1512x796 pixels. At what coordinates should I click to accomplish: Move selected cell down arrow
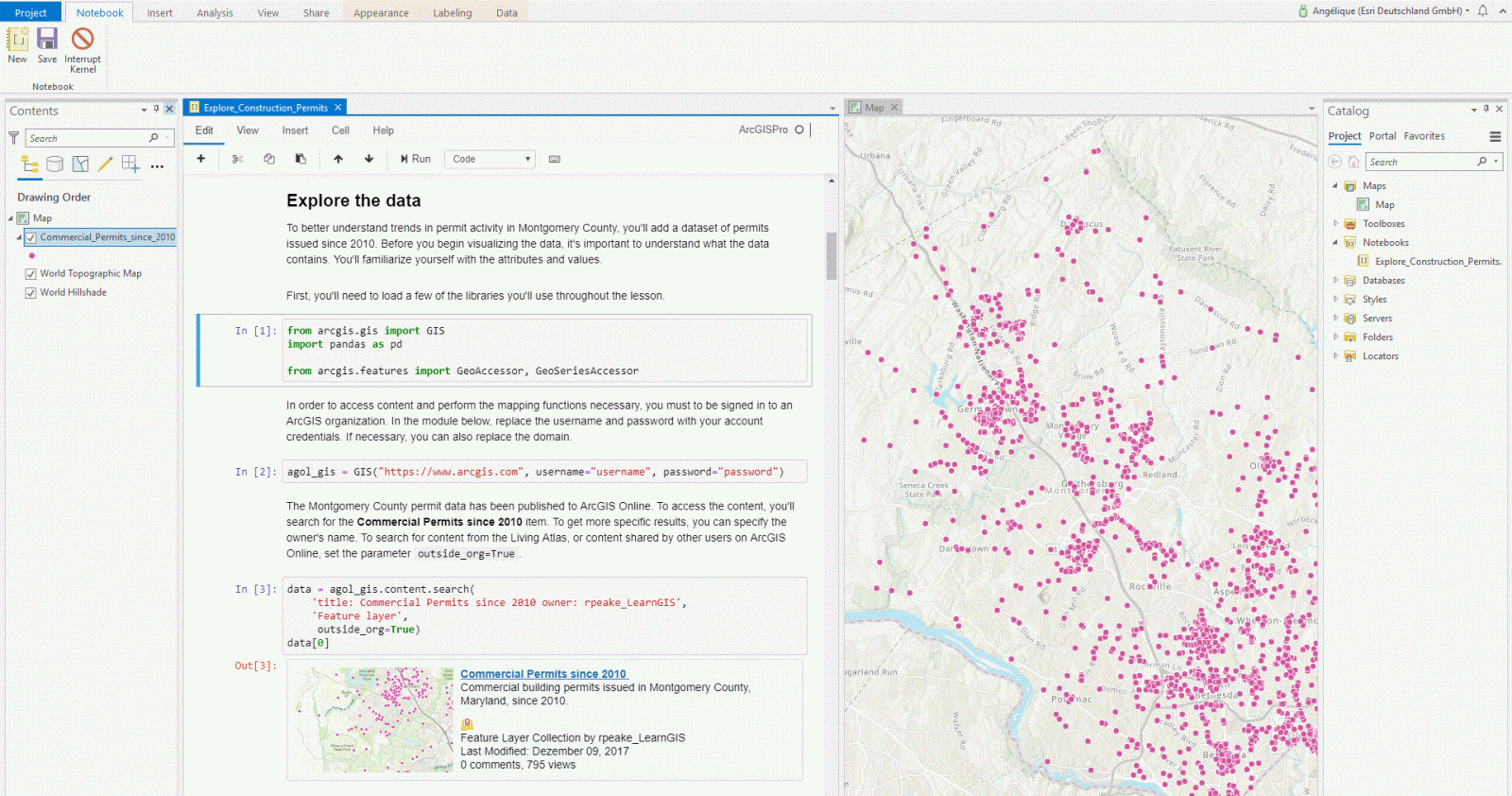point(369,159)
